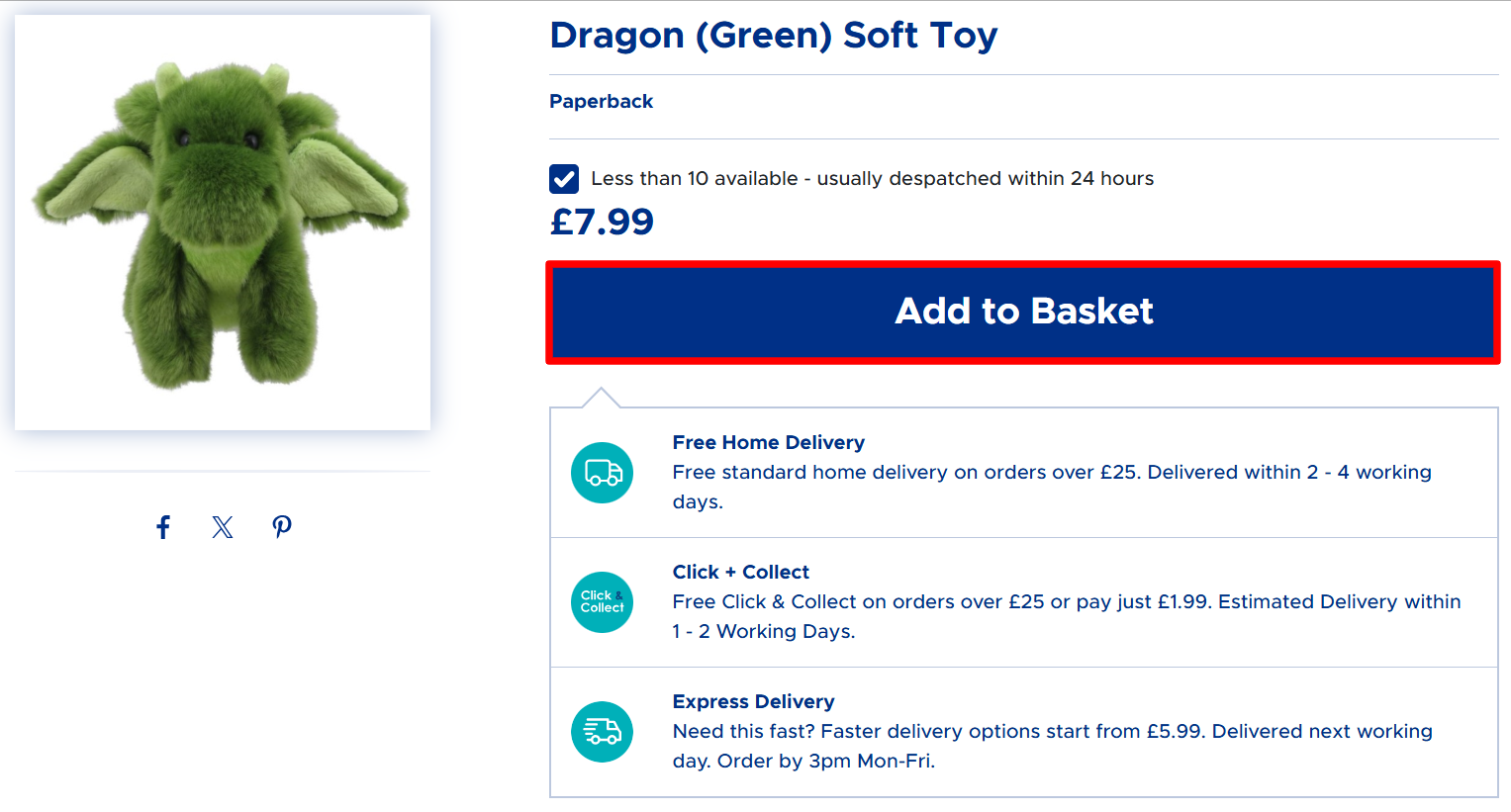Click the Click & Collect £1.99 description
The height and width of the screenshot is (812, 1511).
click(1066, 602)
